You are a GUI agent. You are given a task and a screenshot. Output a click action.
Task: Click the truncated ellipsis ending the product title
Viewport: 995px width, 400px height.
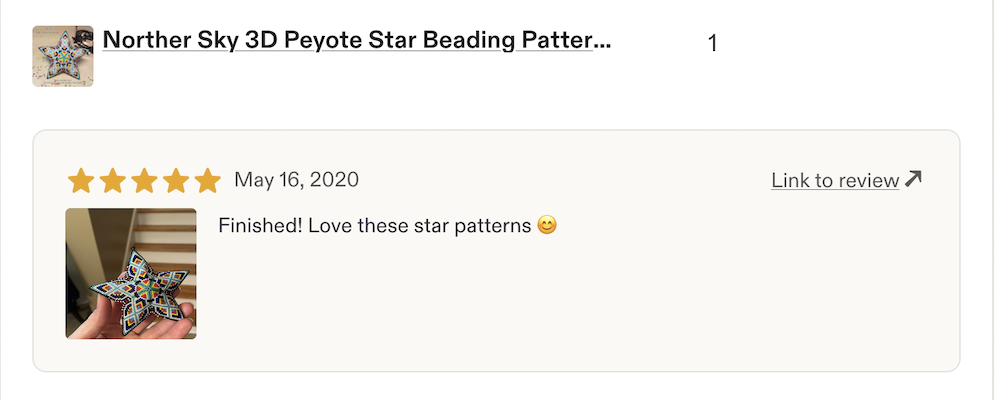(602, 41)
